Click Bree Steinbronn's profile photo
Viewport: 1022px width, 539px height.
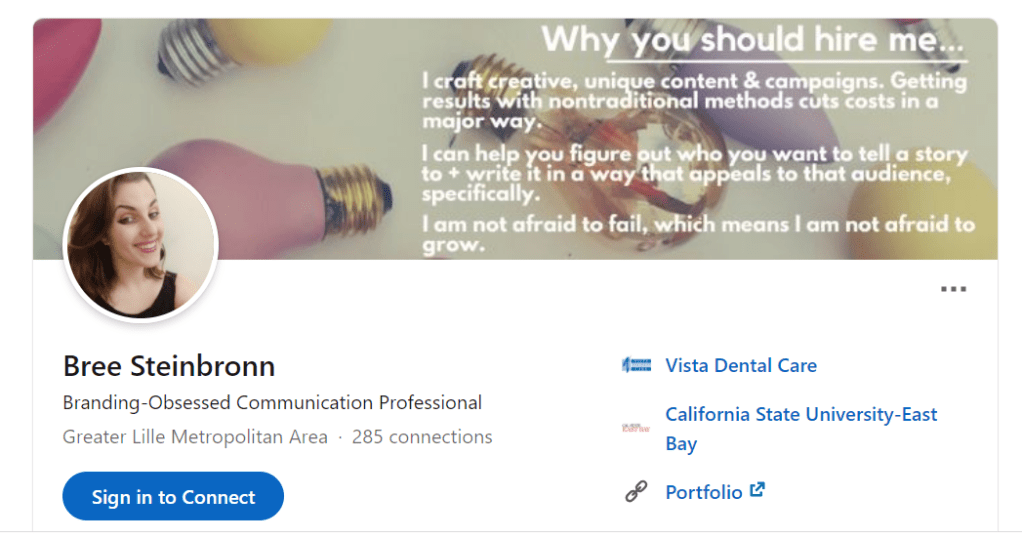(x=140, y=245)
